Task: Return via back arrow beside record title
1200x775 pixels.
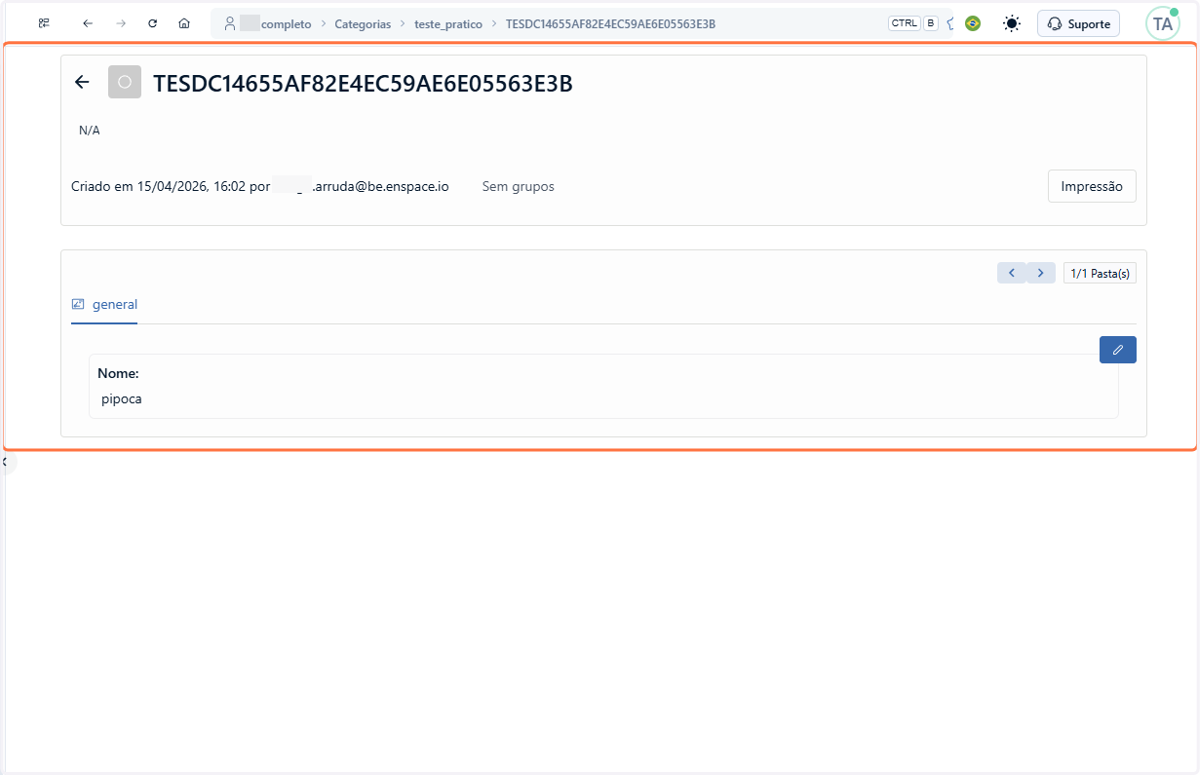Action: 82,82
